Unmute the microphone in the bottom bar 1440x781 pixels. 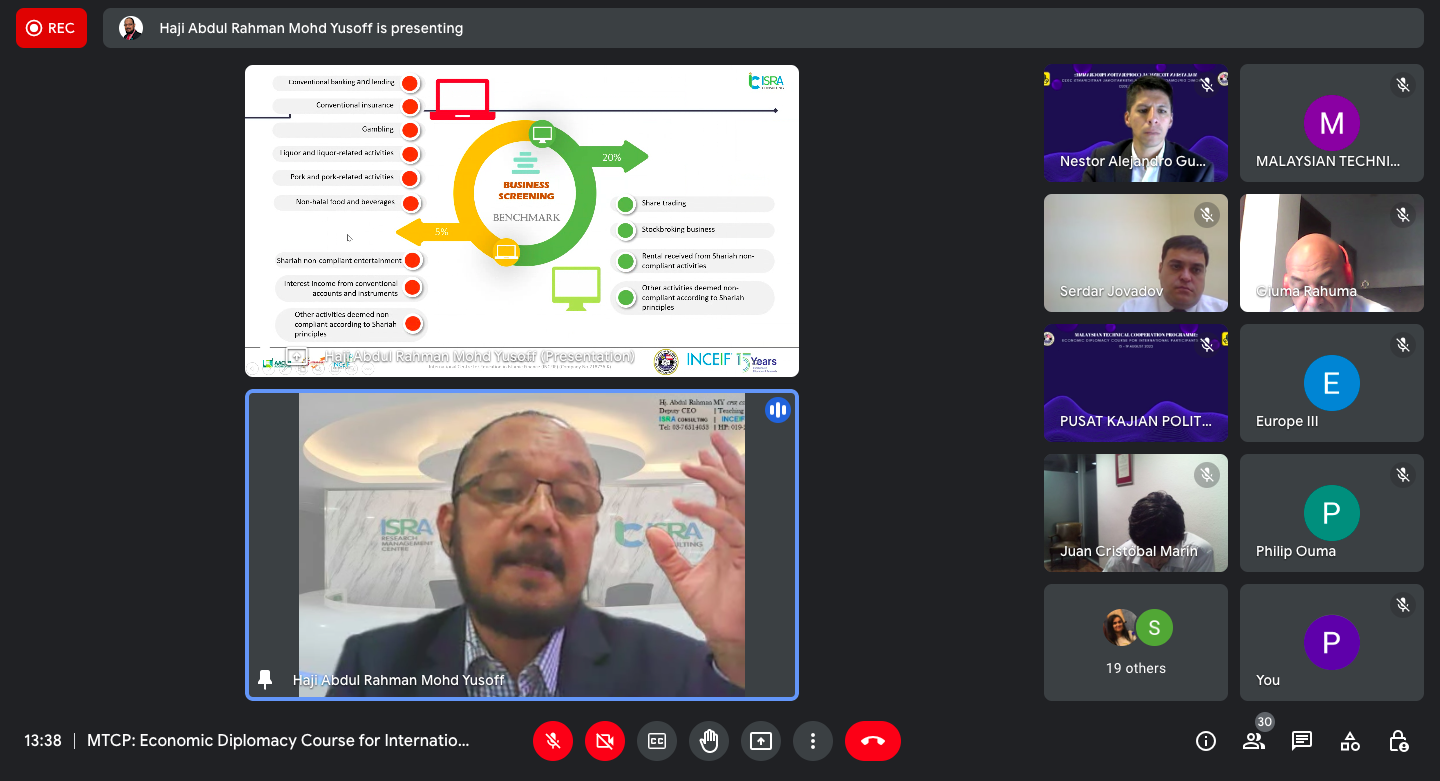pyautogui.click(x=553, y=741)
